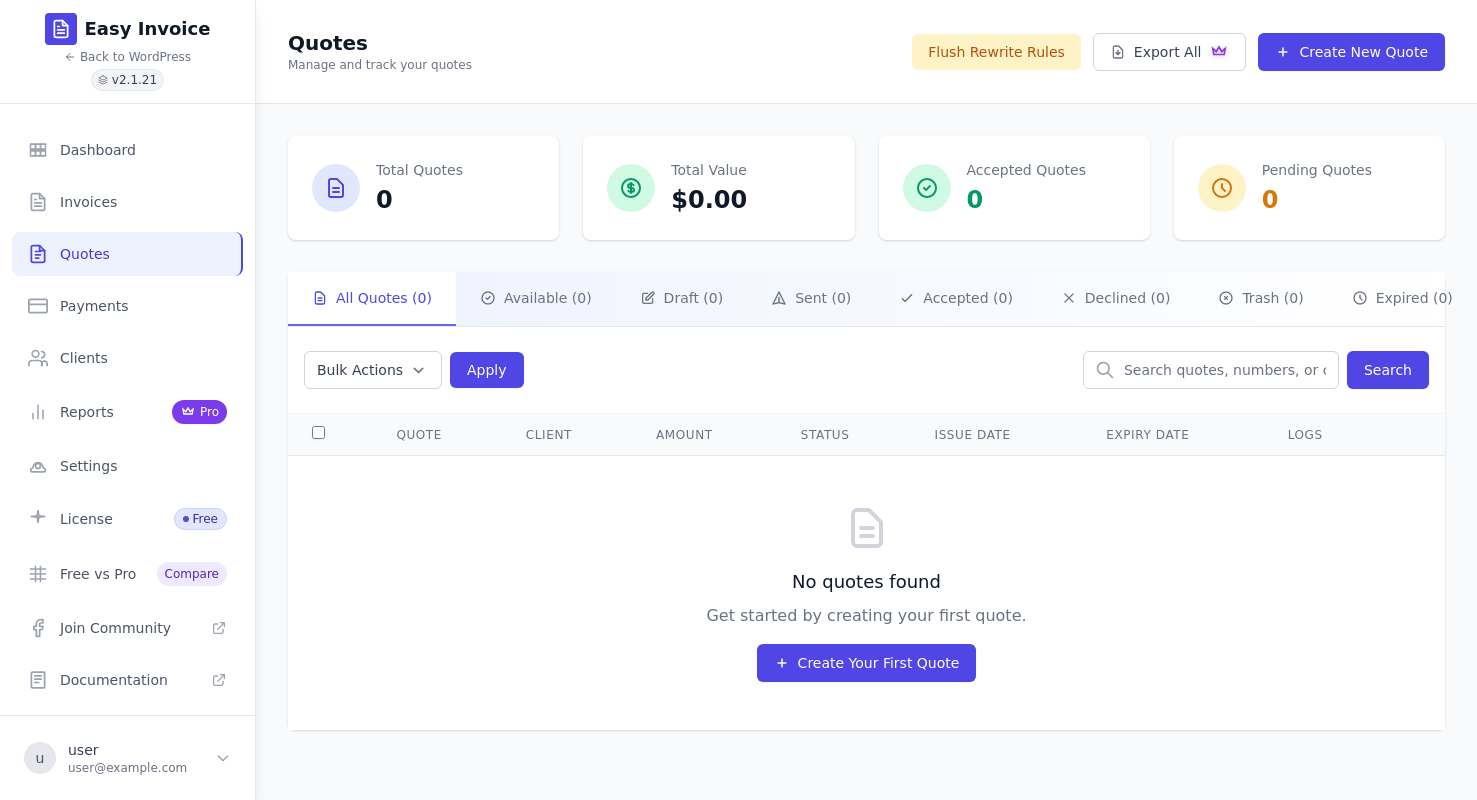This screenshot has height=800, width=1477.
Task: Click the Export All button
Action: tap(1169, 52)
